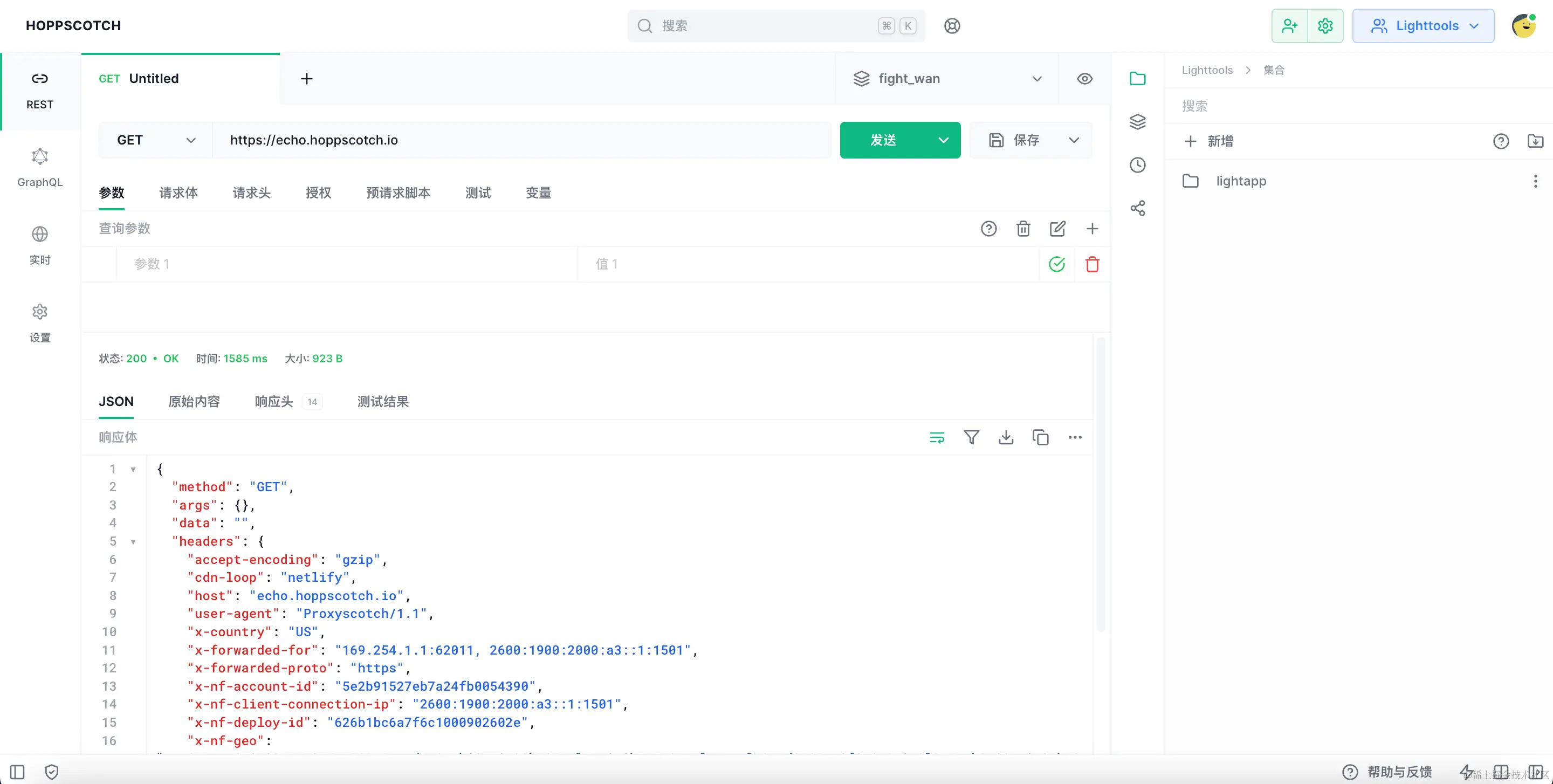This screenshot has width=1553, height=784.
Task: Open the GET method dropdown
Action: tap(155, 140)
